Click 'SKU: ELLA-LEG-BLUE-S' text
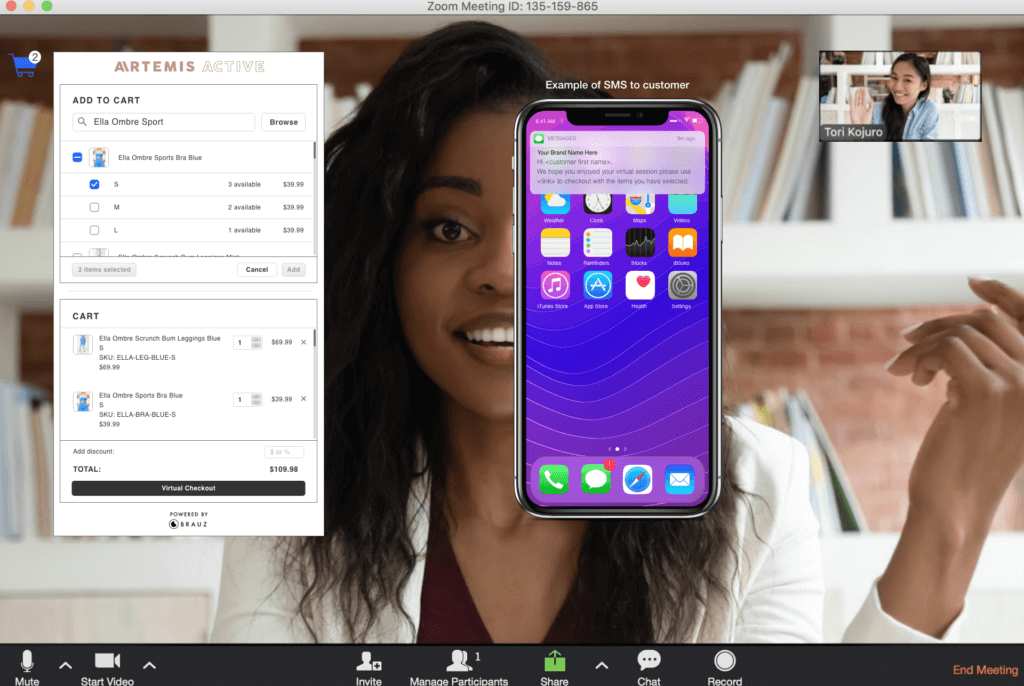 pos(137,357)
